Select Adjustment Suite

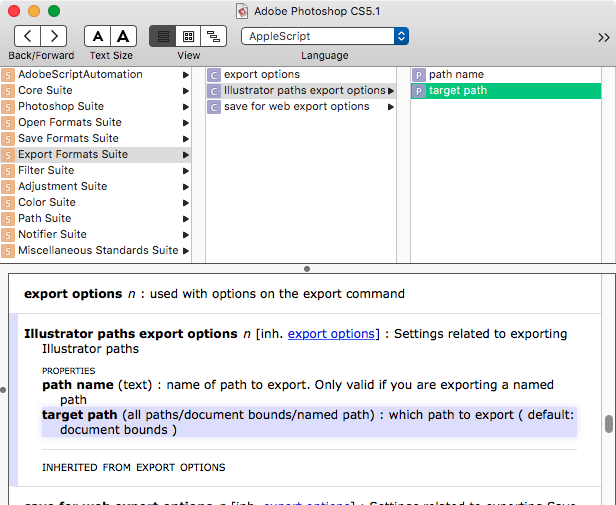click(x=95, y=186)
